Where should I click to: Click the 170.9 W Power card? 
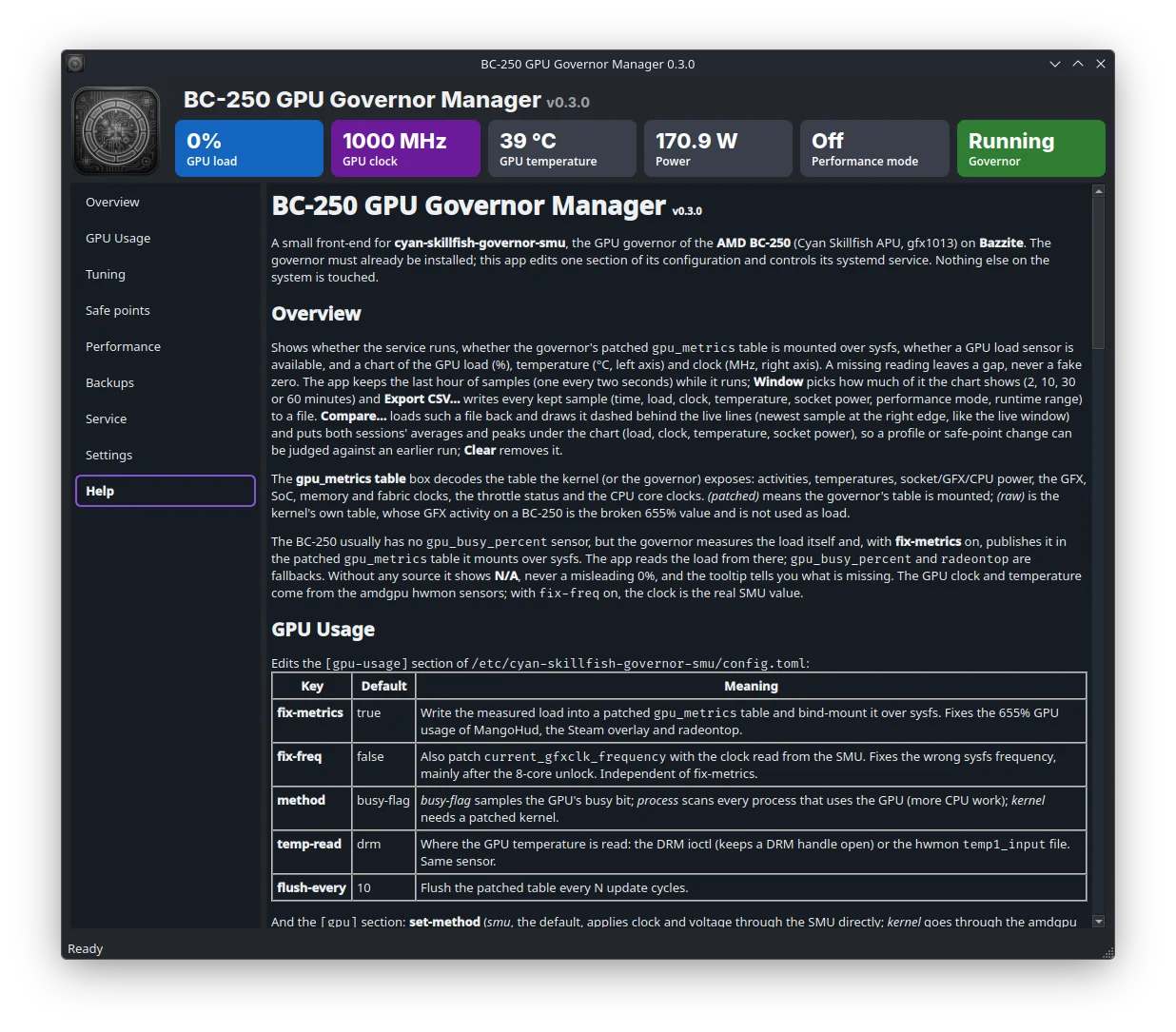point(718,148)
